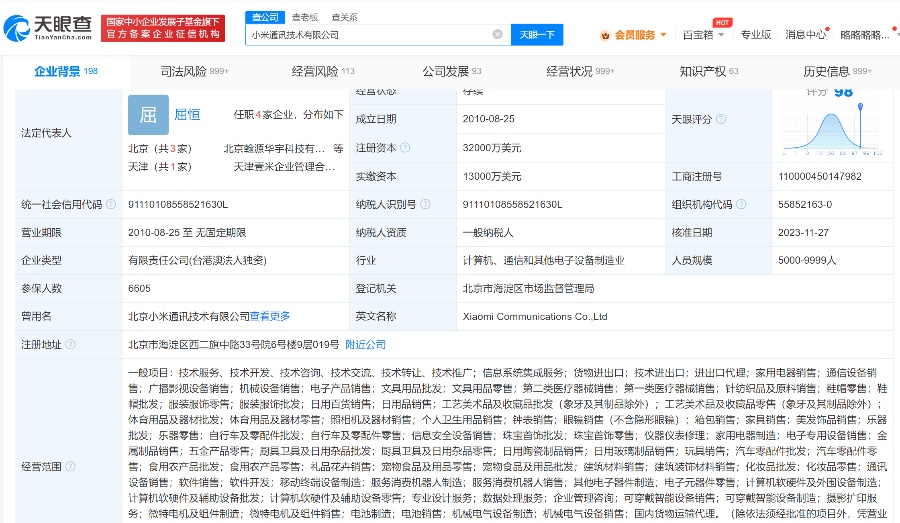Click the establishment date 2010-08-25

pos(488,119)
